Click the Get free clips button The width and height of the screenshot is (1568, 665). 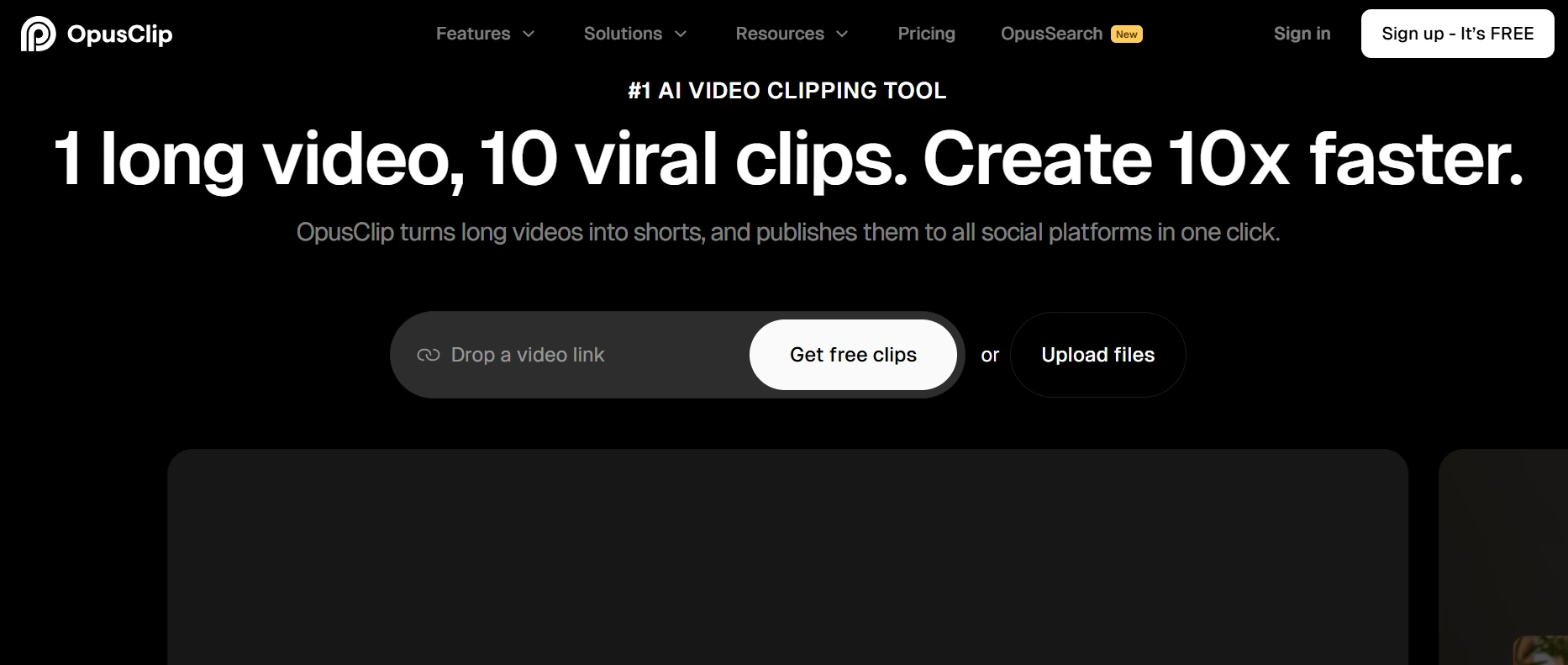point(853,355)
